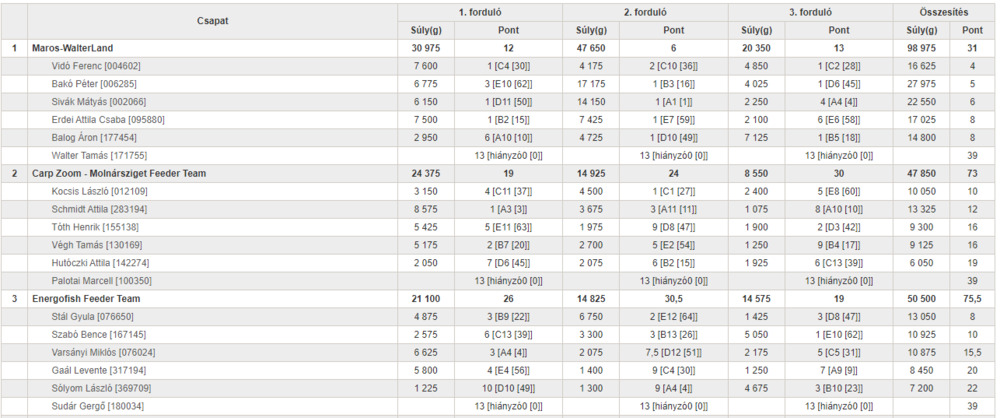
Task: Click the Csapat column header
Action: tap(212, 21)
